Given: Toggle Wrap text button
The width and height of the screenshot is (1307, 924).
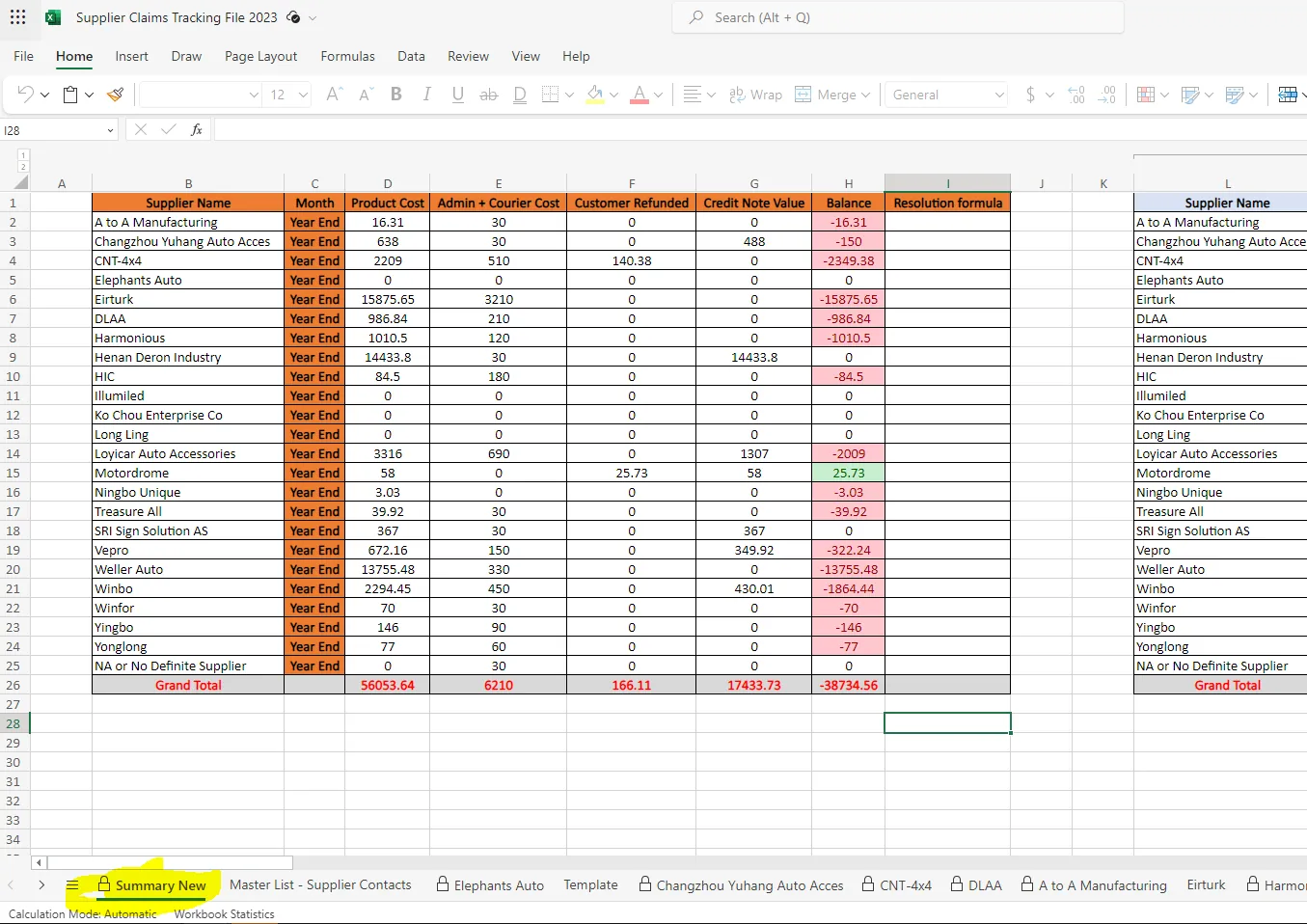Looking at the screenshot, I should pos(756,95).
